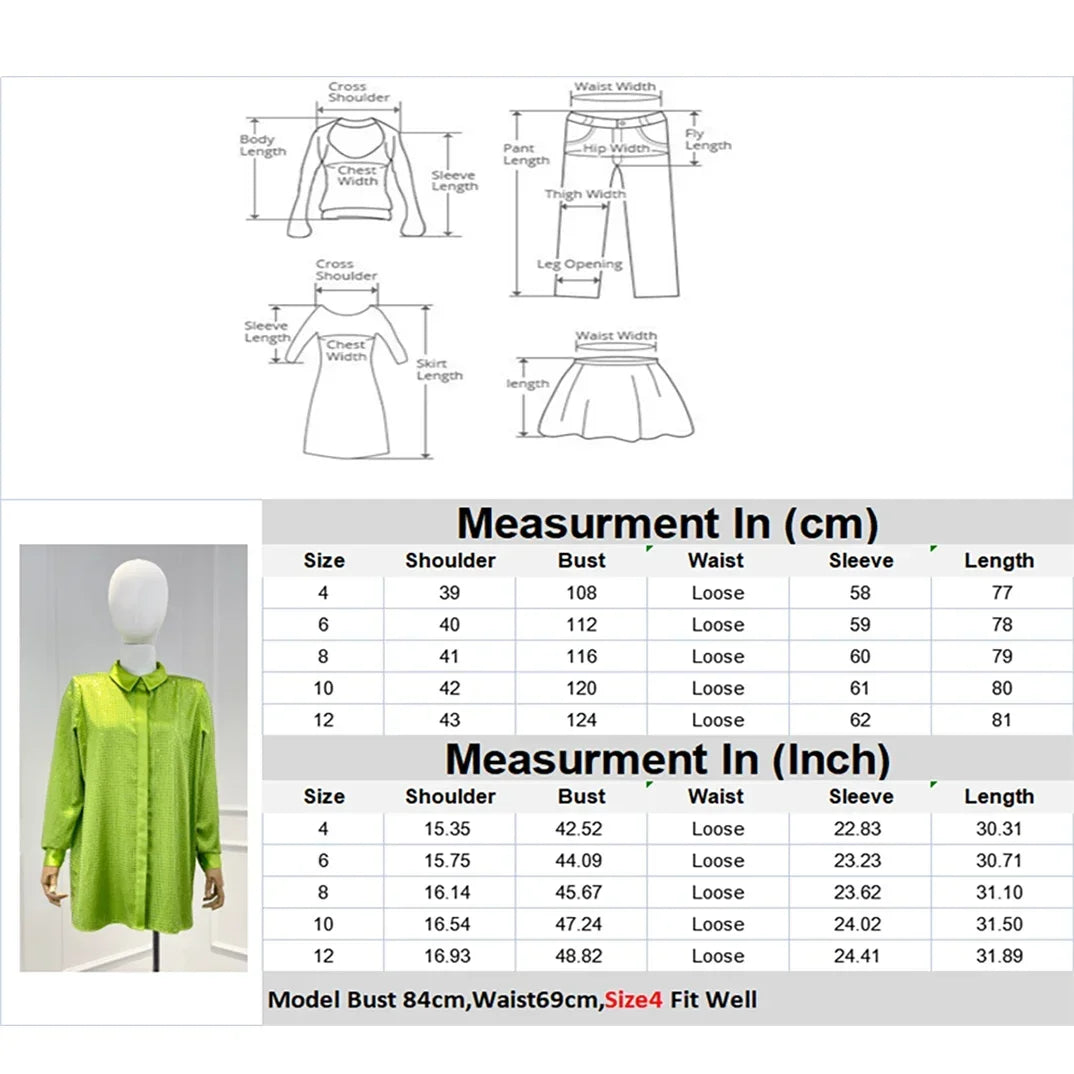Click the Sleeve Length label on the dress diagram
Image resolution: width=1074 pixels, height=1074 pixels.
(267, 332)
